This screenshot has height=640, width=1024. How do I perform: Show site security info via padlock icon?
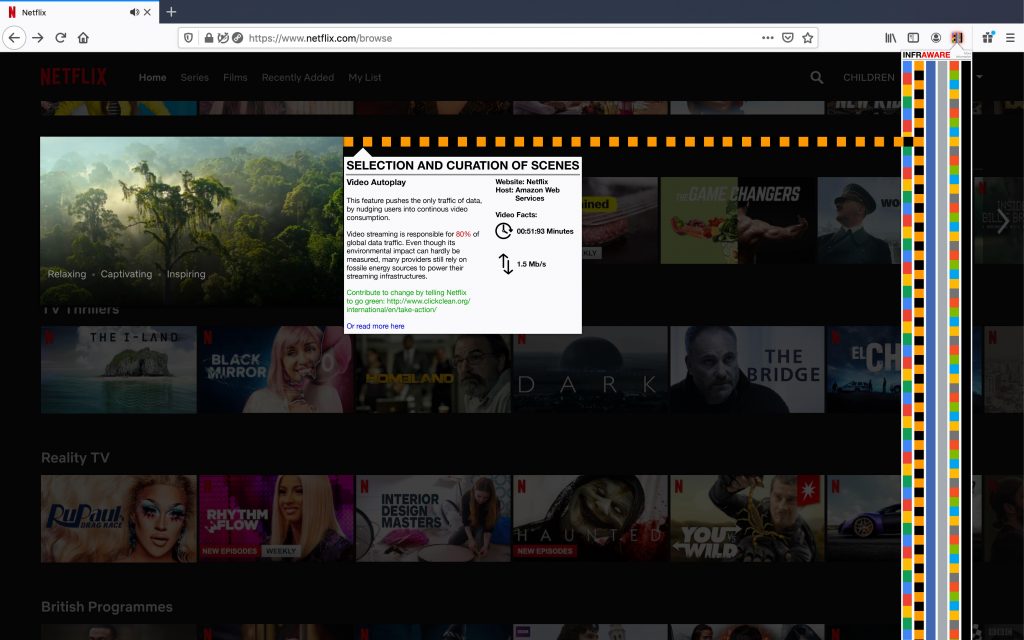[208, 38]
